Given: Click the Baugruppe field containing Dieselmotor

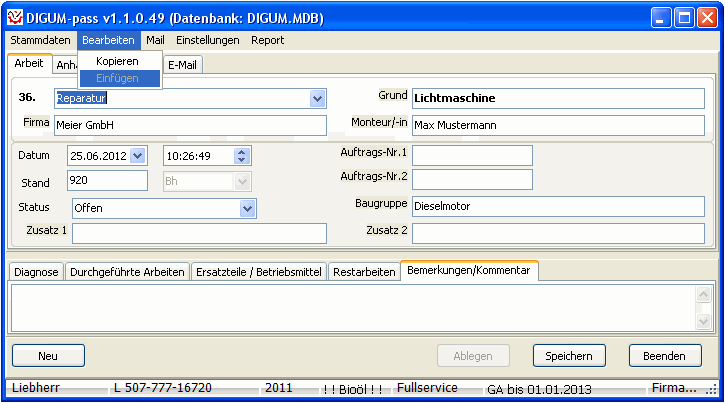Looking at the screenshot, I should pyautogui.click(x=565, y=207).
